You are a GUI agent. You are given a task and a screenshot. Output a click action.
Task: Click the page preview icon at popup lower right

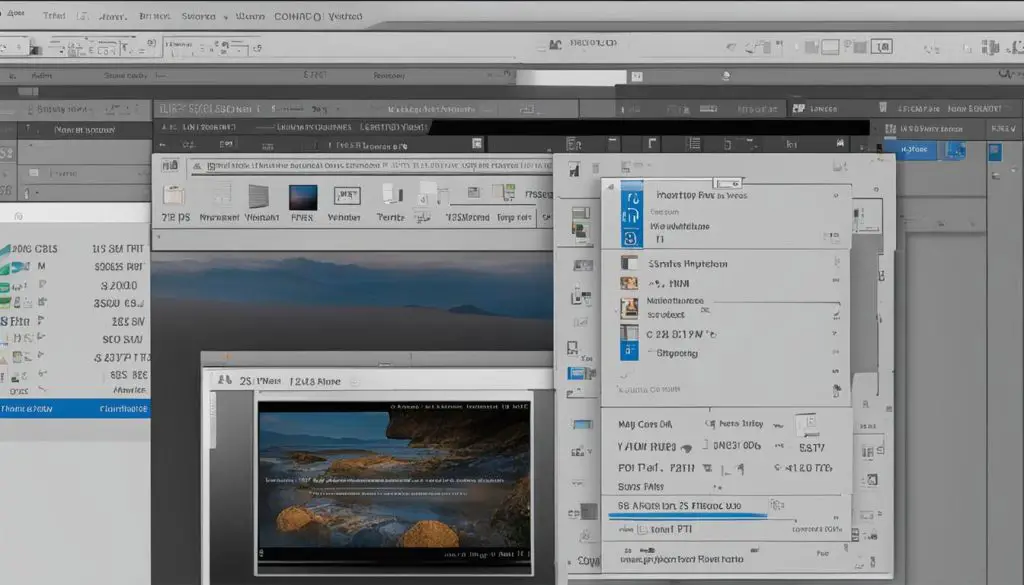pos(807,425)
